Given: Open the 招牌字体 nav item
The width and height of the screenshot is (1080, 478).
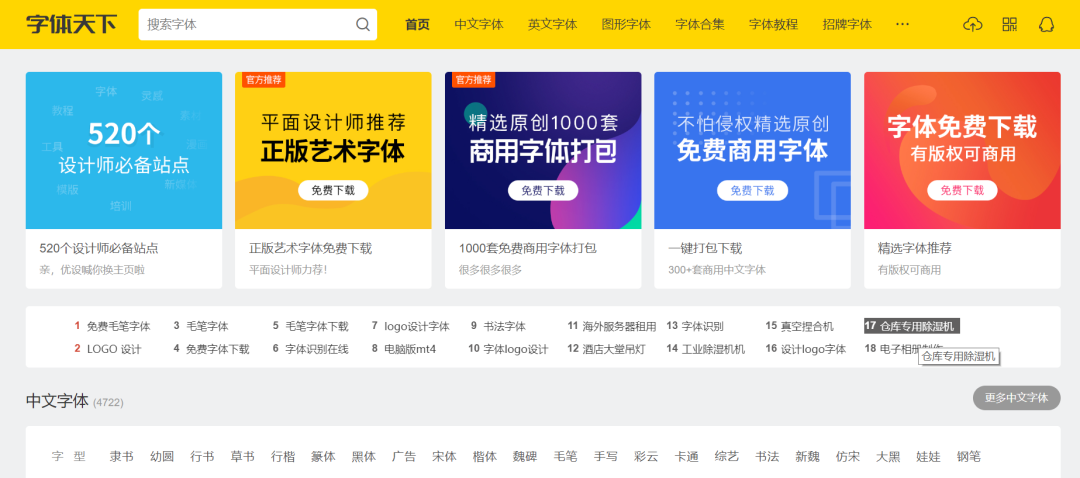Looking at the screenshot, I should (847, 25).
